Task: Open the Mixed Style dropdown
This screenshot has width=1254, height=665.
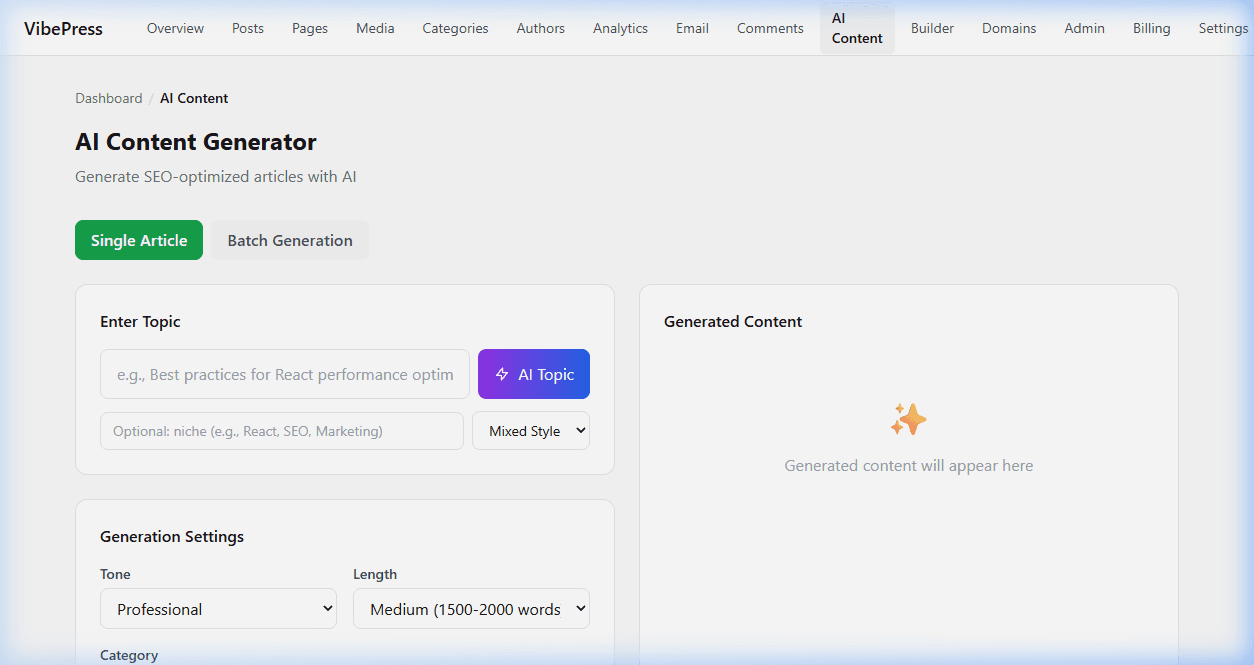Action: [530, 430]
